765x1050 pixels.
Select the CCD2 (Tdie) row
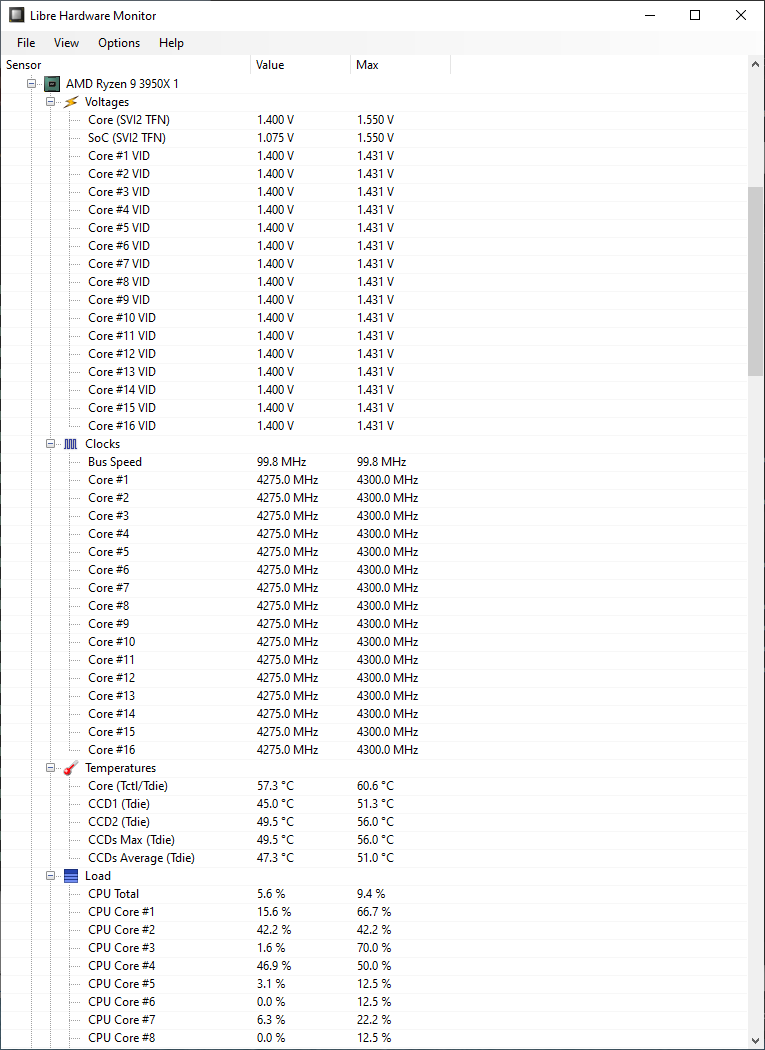pyautogui.click(x=374, y=822)
